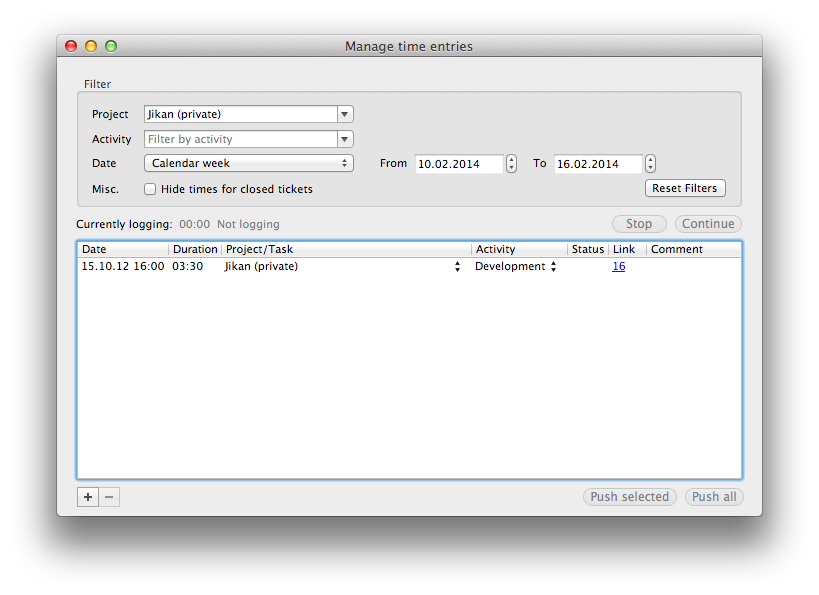
Task: Click the From date stepper
Action: 511,163
